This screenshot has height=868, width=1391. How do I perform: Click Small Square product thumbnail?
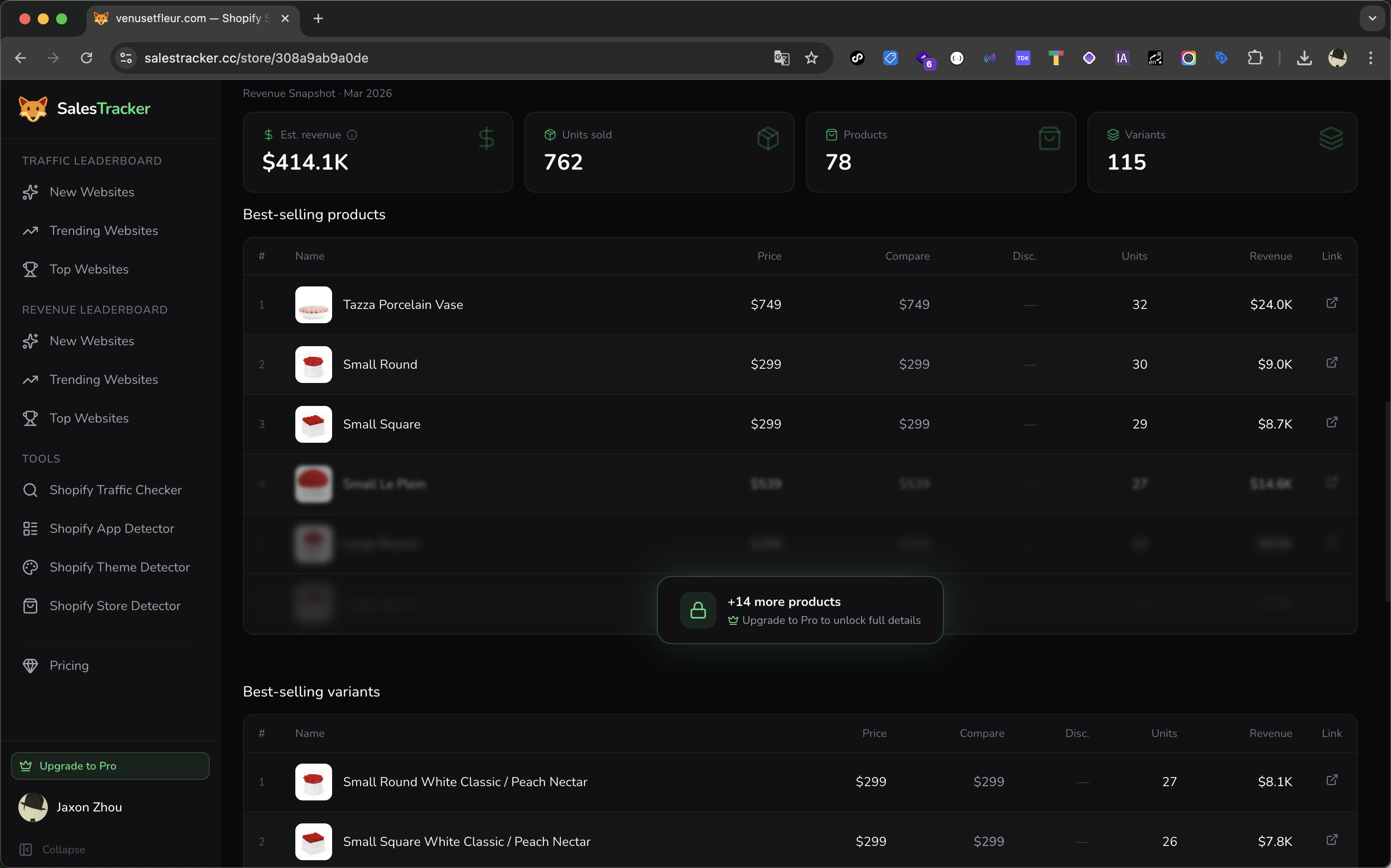click(x=314, y=424)
